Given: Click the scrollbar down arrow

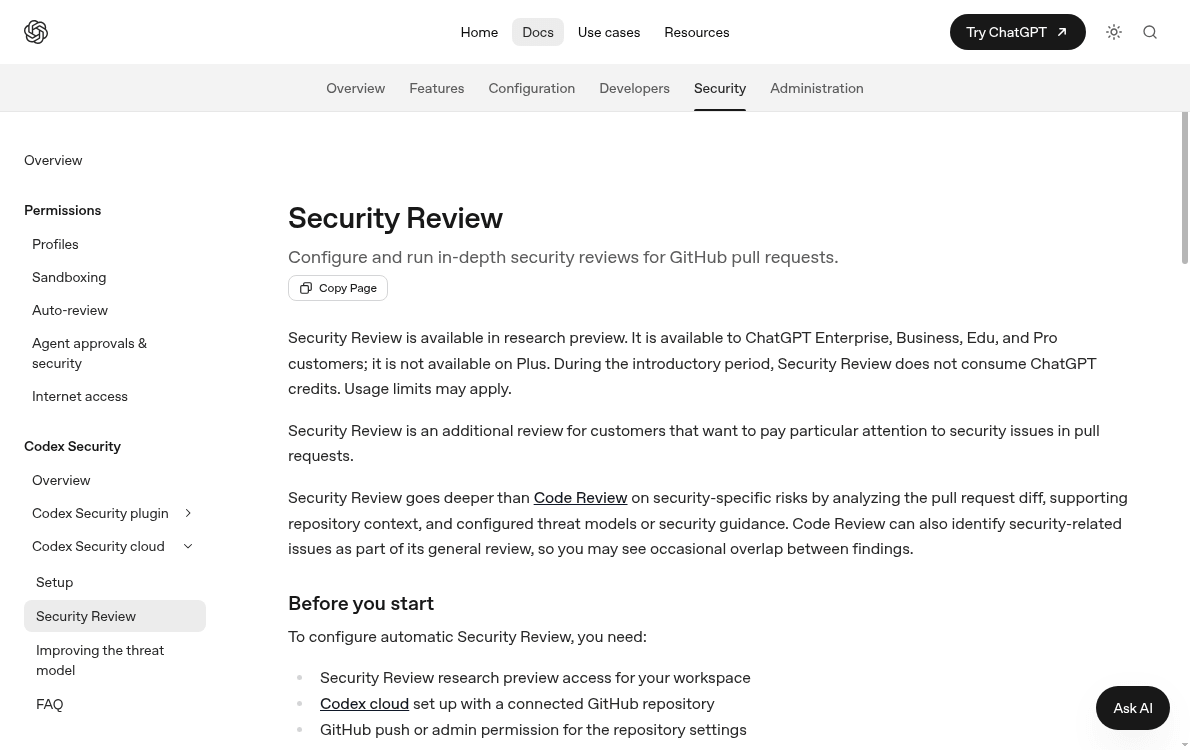Looking at the screenshot, I should click(1186, 744).
